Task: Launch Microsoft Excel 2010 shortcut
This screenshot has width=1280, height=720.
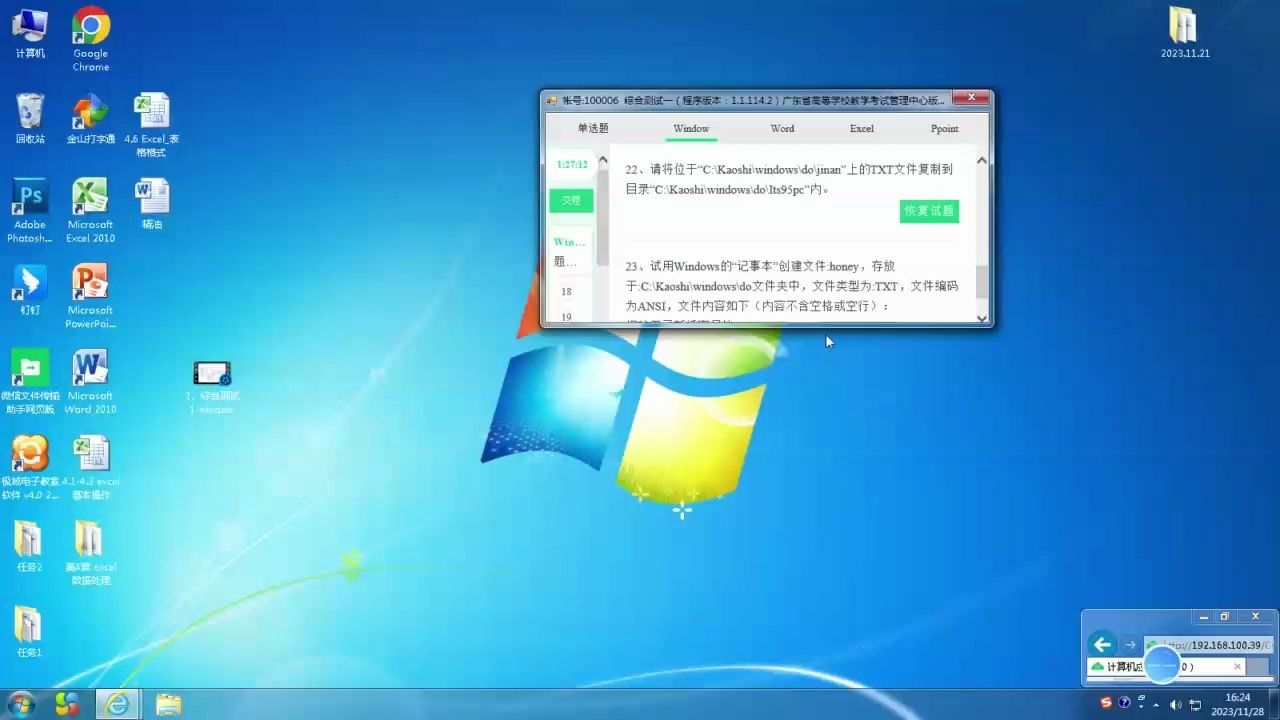Action: click(x=90, y=211)
